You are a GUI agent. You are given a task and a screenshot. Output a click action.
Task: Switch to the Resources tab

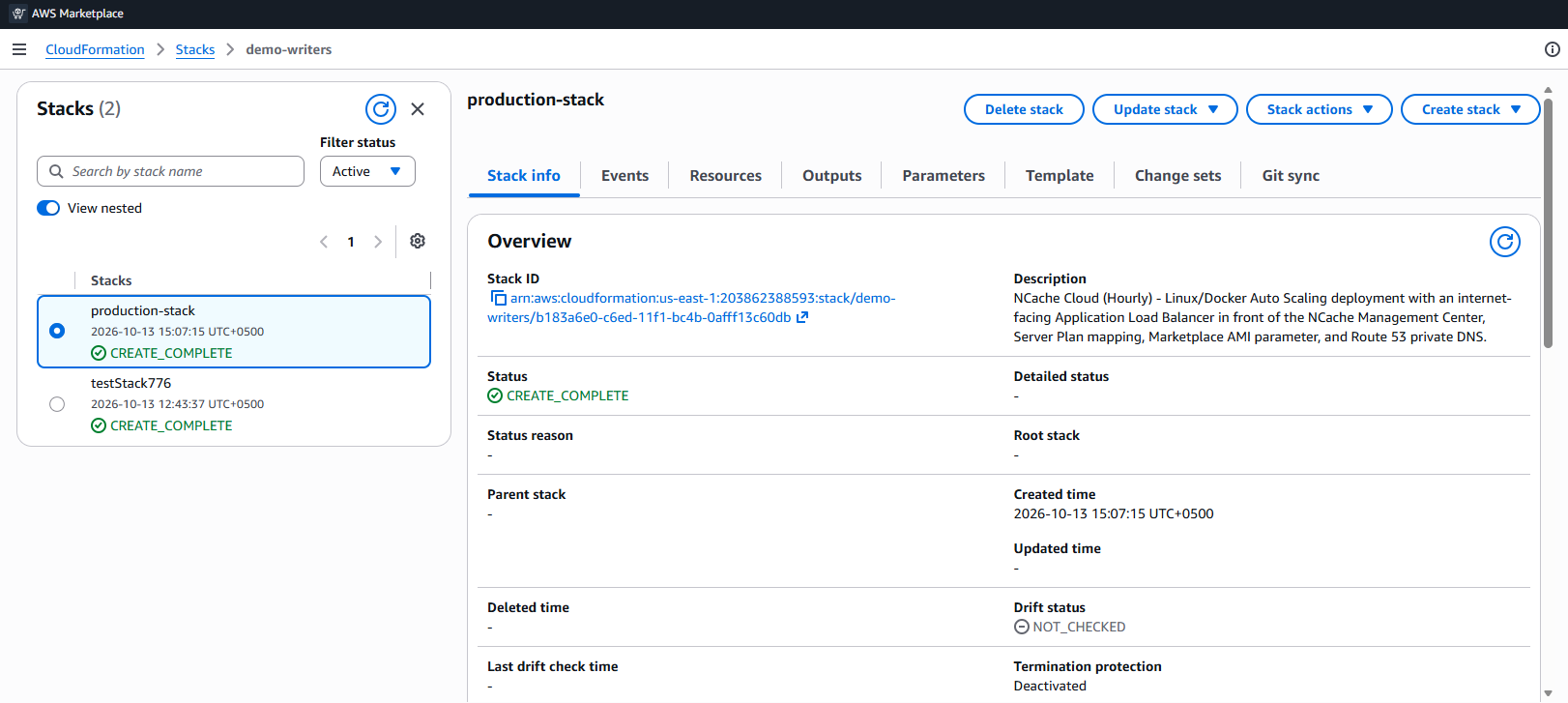point(725,176)
